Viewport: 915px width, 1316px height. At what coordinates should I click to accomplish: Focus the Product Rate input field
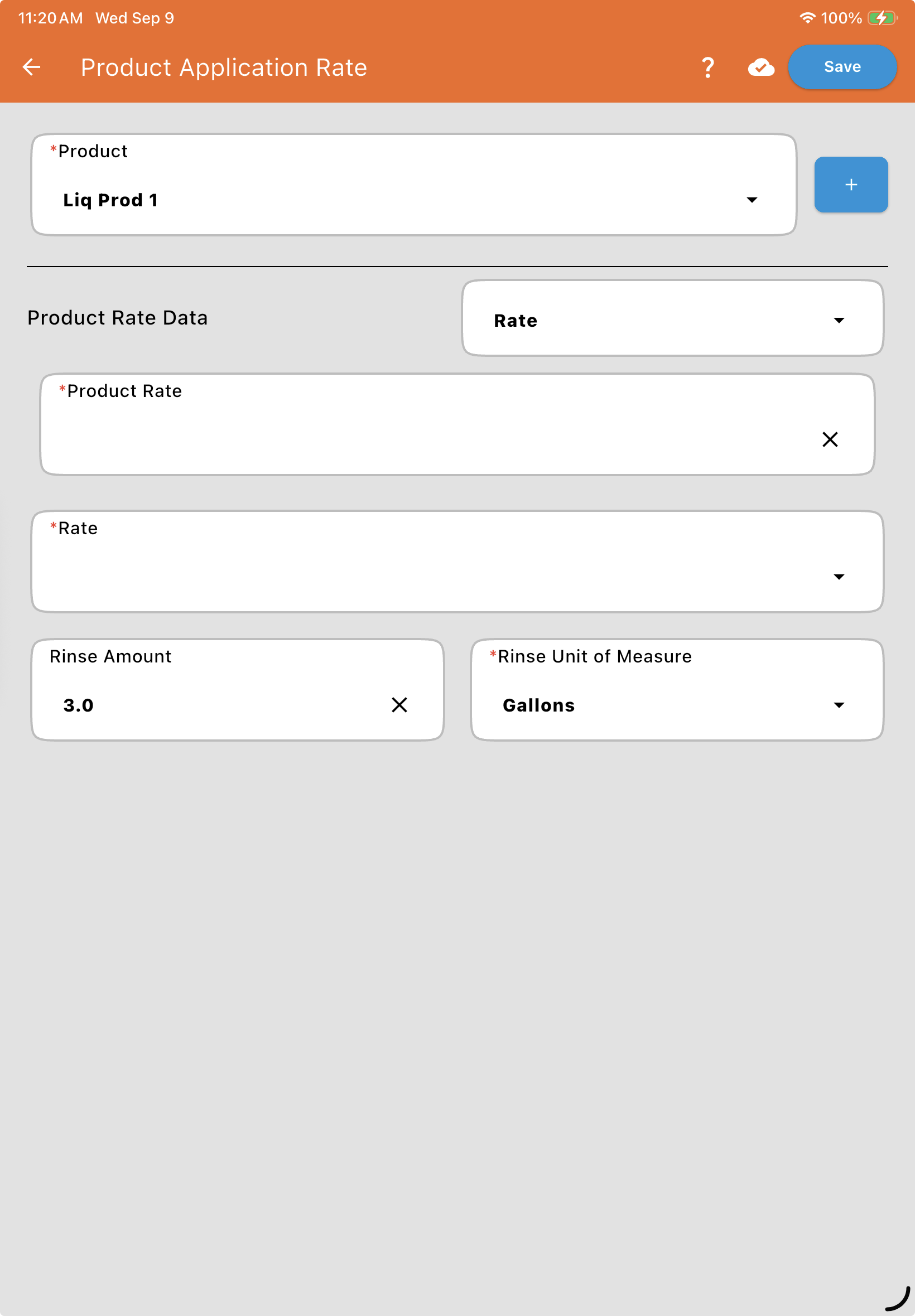pos(457,424)
